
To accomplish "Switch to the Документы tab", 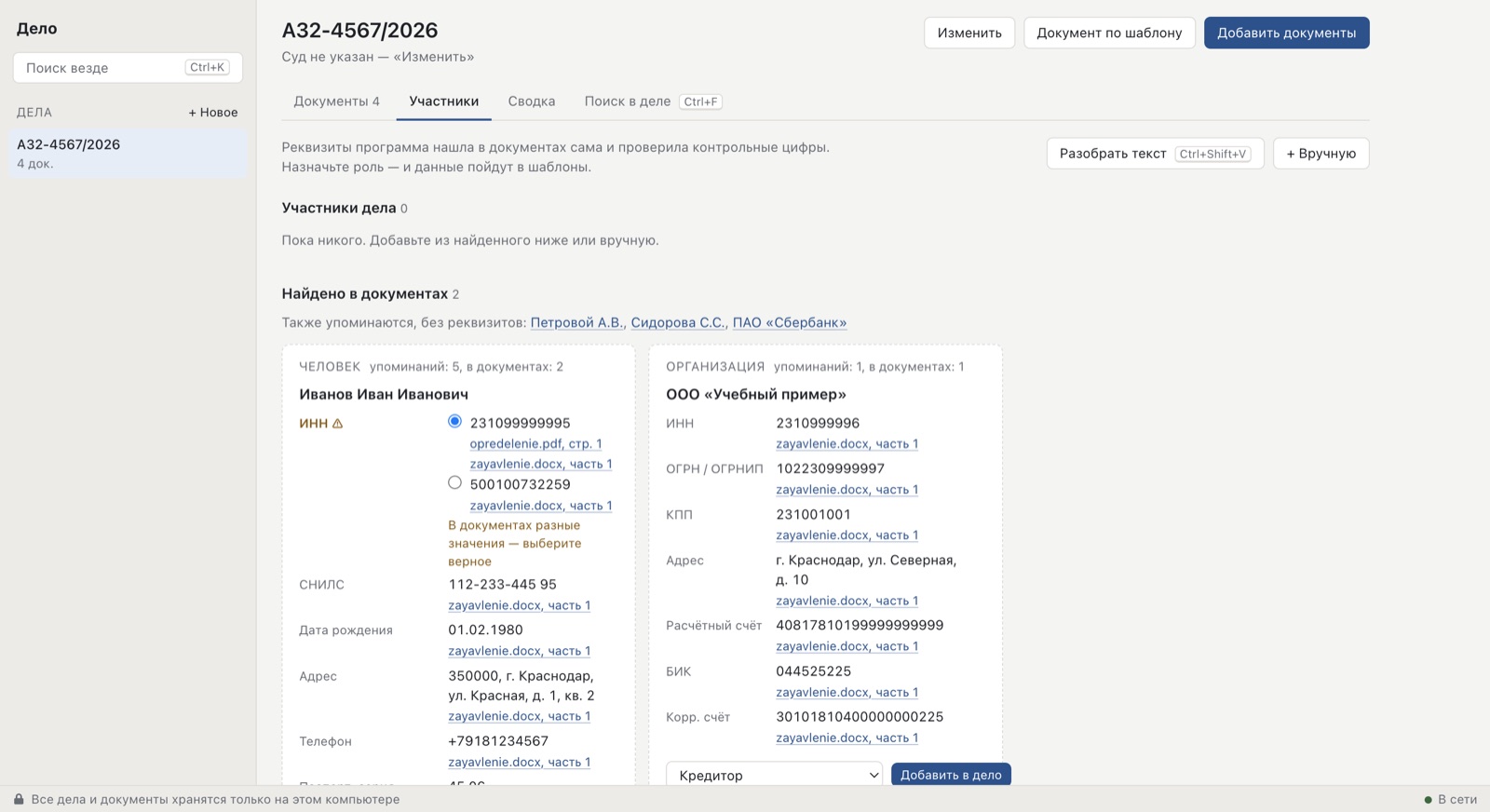I will [x=336, y=101].
